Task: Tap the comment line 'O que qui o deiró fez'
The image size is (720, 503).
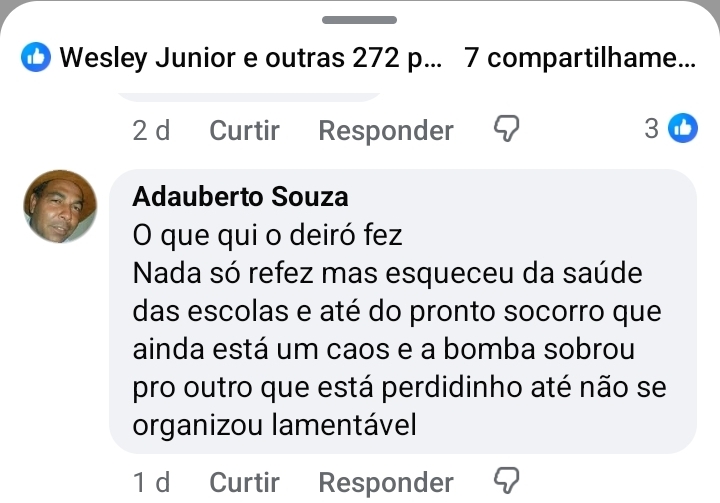Action: pyautogui.click(x=267, y=235)
